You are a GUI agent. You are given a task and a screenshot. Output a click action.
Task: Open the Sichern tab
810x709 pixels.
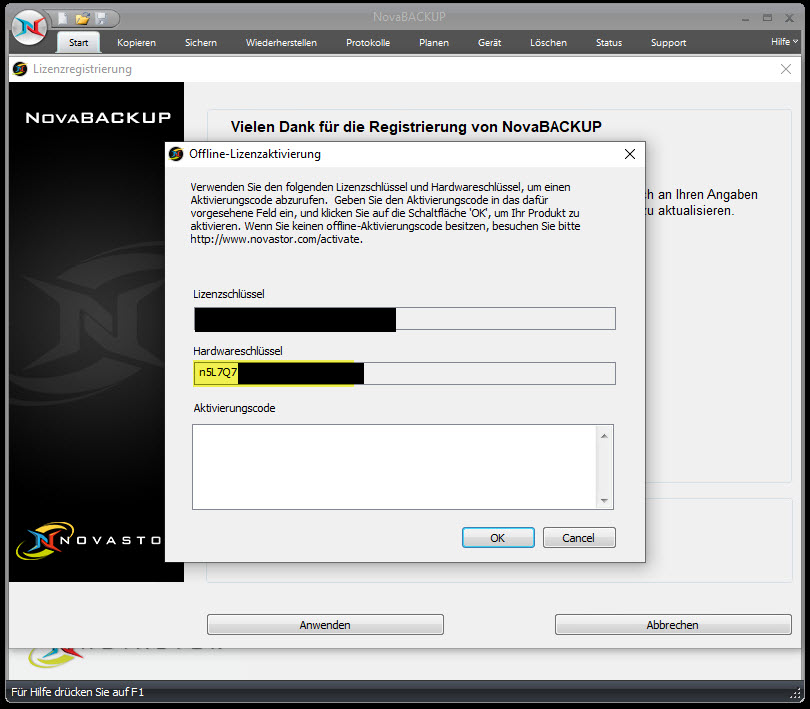(201, 42)
